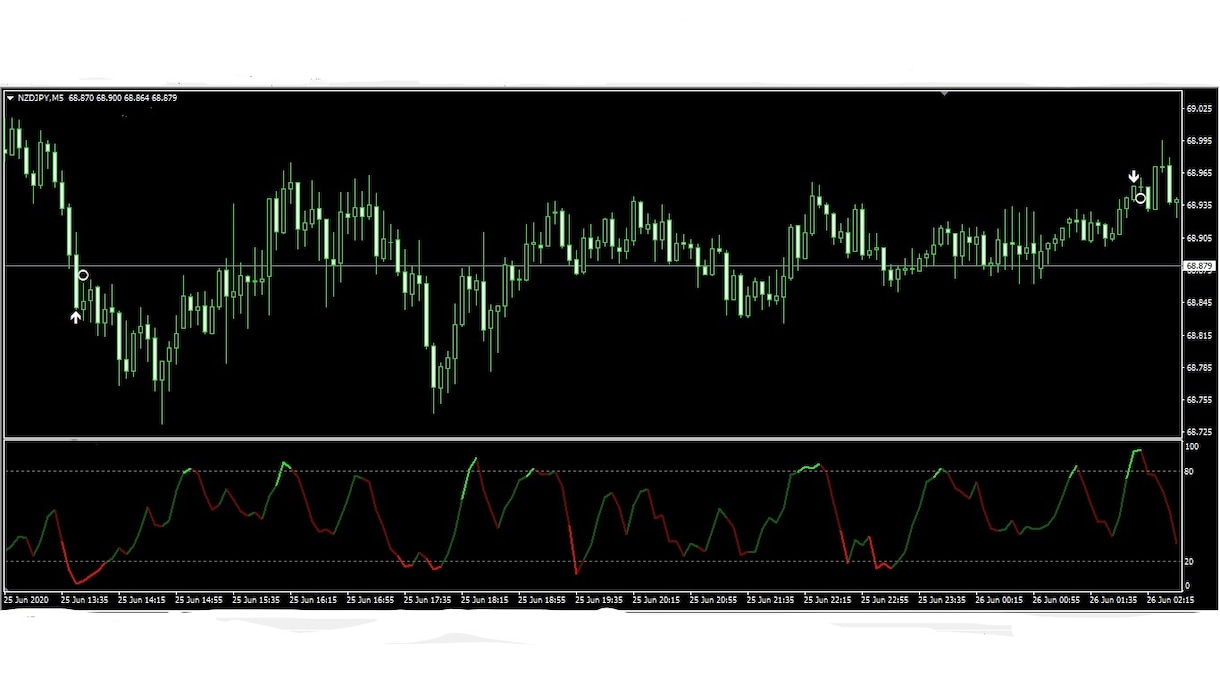
Task: Click the oscillator 20 level label
Action: (1190, 561)
